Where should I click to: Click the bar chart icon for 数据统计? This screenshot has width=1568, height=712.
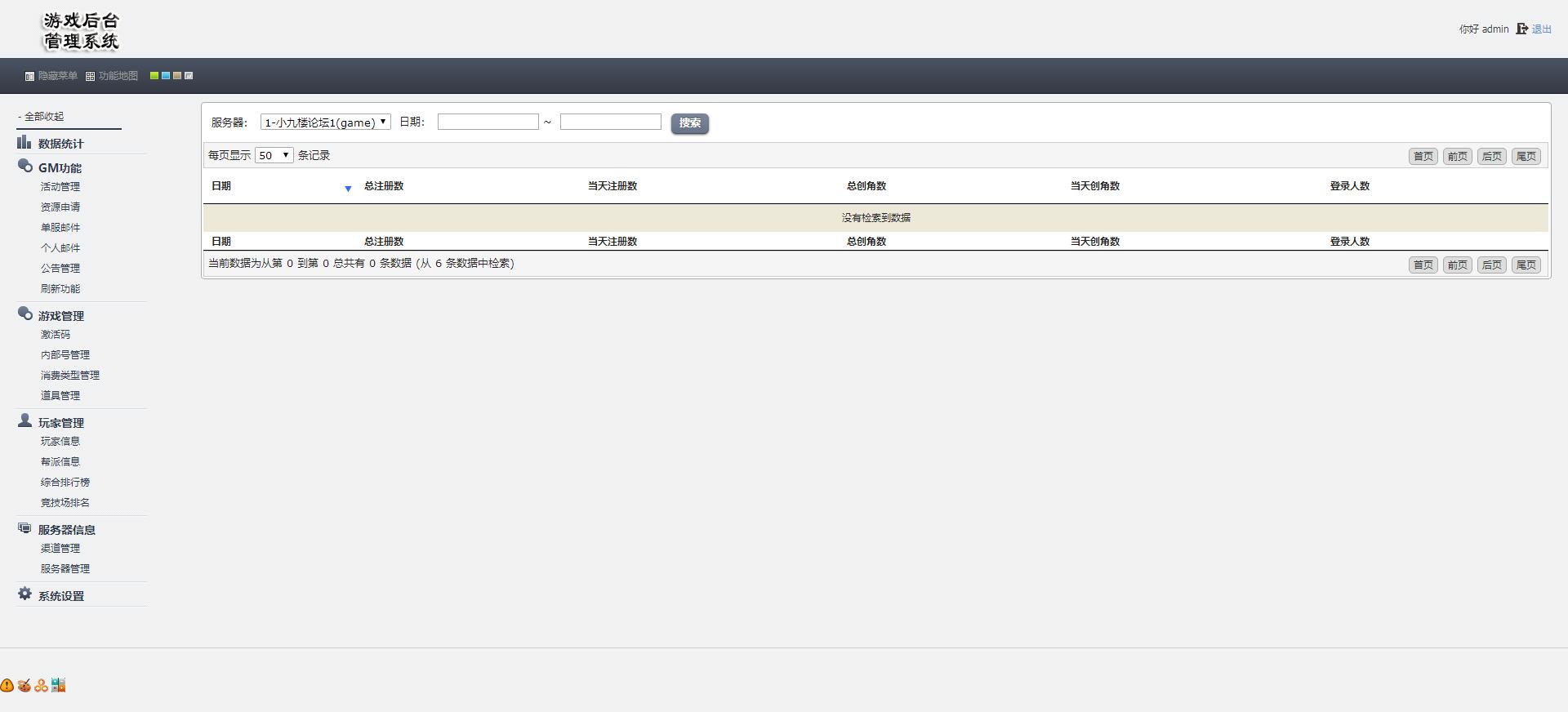[24, 143]
